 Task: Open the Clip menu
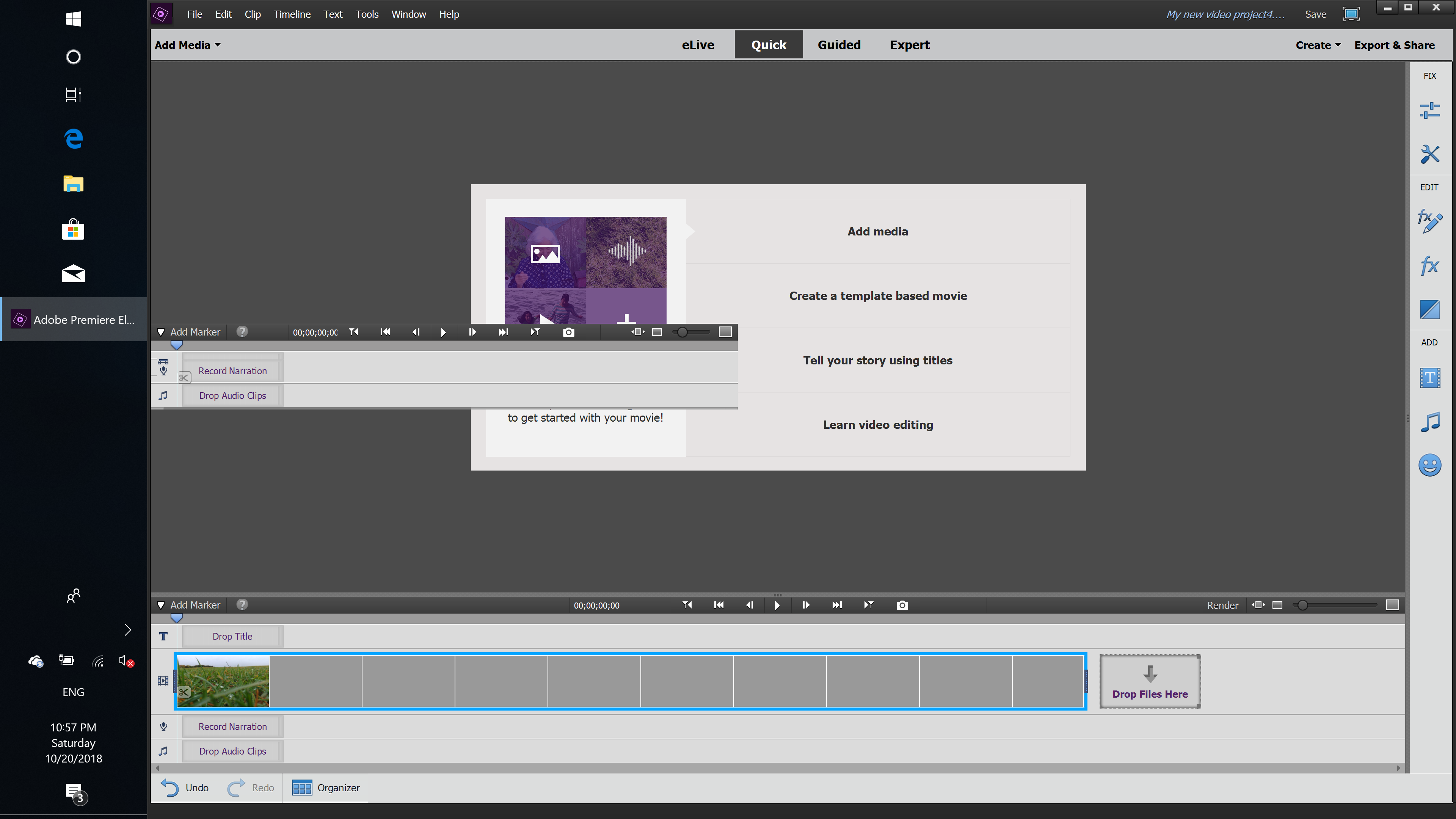click(253, 14)
